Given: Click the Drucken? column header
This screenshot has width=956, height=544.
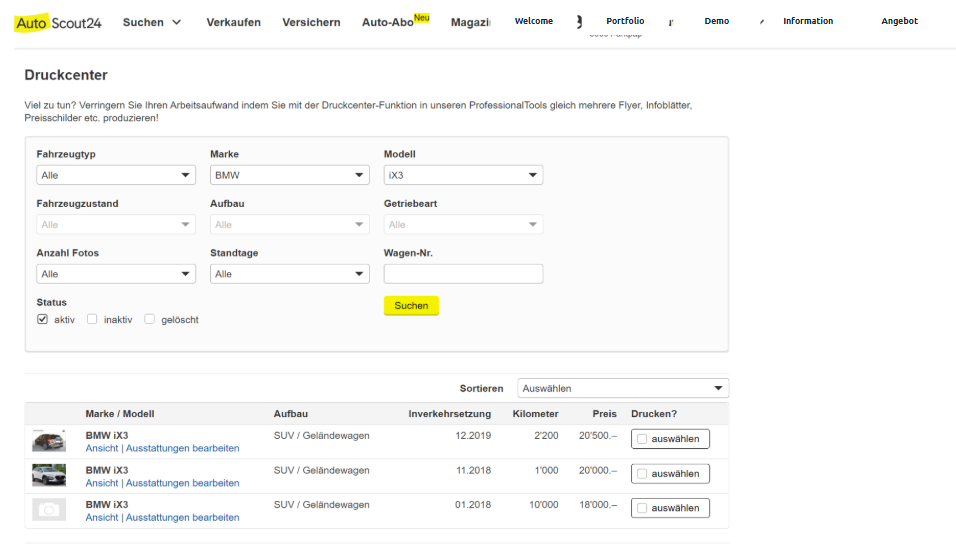Looking at the screenshot, I should (x=654, y=413).
